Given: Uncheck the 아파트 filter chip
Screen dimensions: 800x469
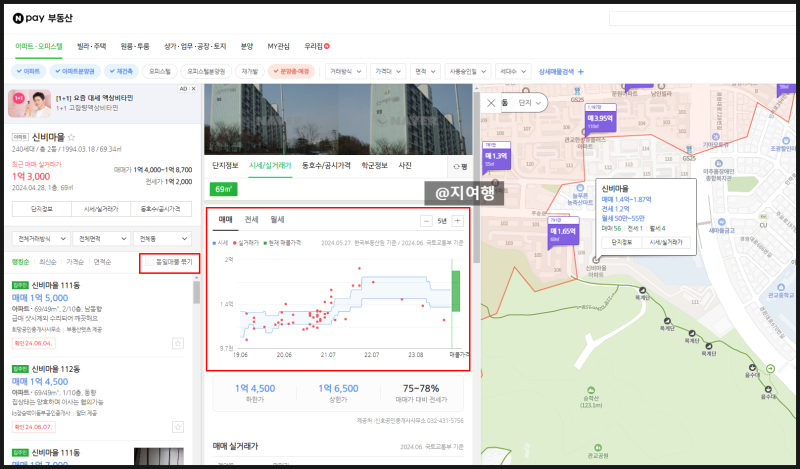Looking at the screenshot, I should [x=29, y=71].
